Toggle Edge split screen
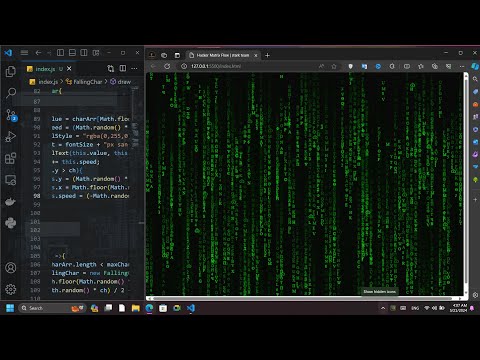Screen dimensions: 480x360 point(407,66)
